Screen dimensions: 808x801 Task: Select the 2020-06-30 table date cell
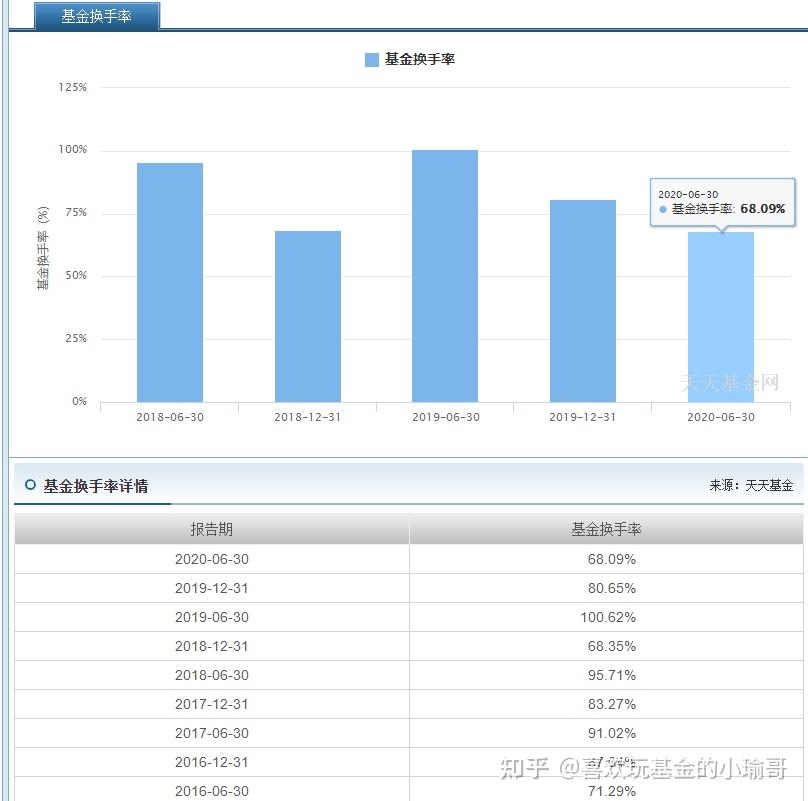coord(212,559)
